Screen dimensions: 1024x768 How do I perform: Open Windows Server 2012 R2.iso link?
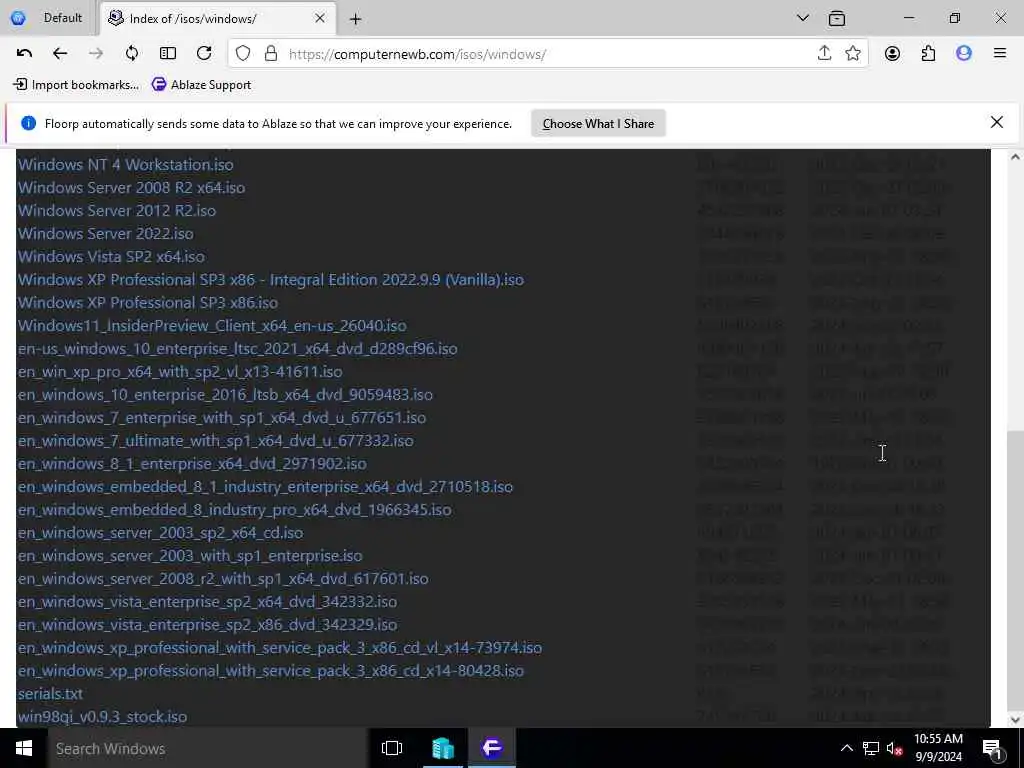click(117, 210)
